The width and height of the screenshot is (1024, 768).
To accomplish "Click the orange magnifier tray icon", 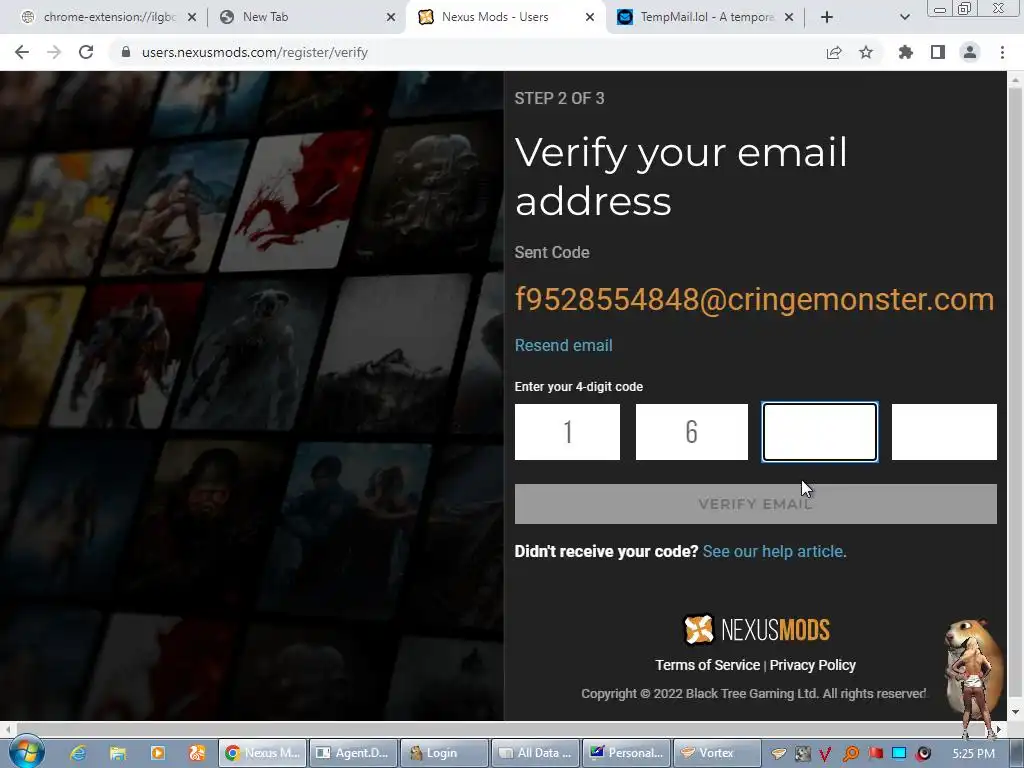I will tap(850, 754).
